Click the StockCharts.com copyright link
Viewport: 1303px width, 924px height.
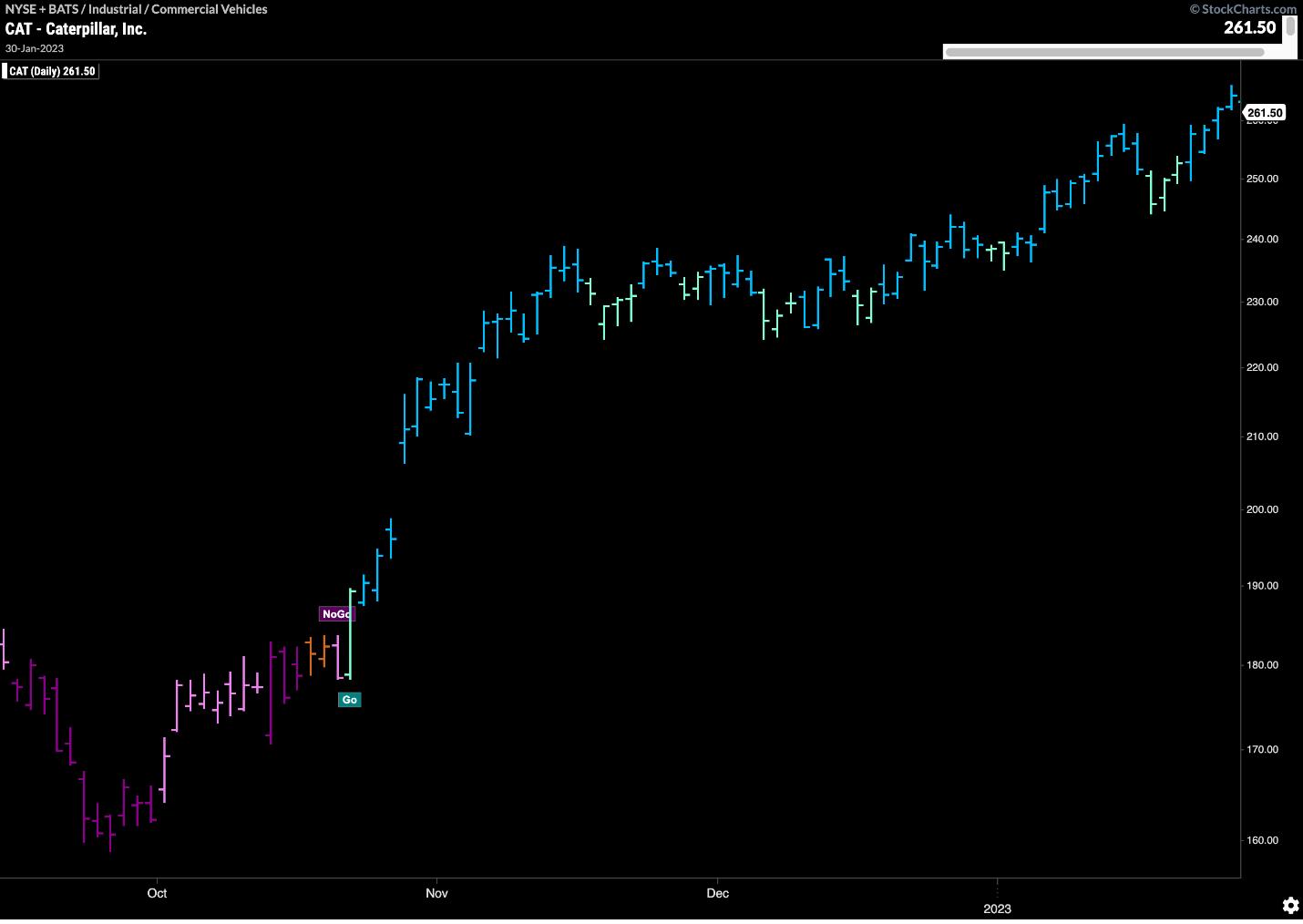(1242, 9)
